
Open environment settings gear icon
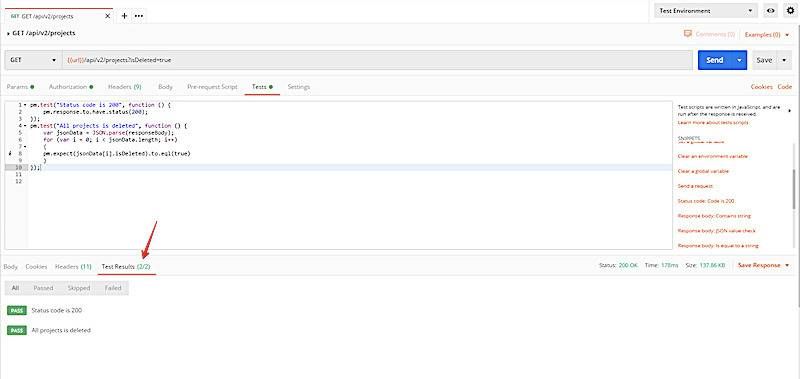pos(790,11)
